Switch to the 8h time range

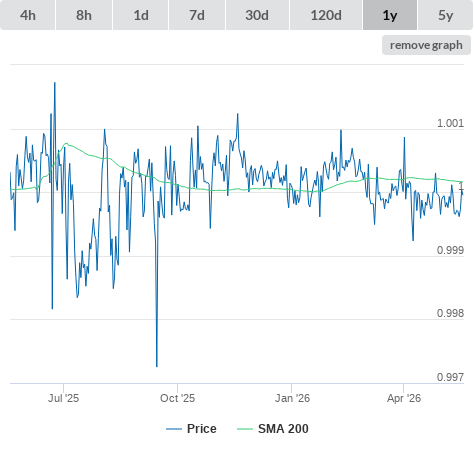click(x=84, y=15)
